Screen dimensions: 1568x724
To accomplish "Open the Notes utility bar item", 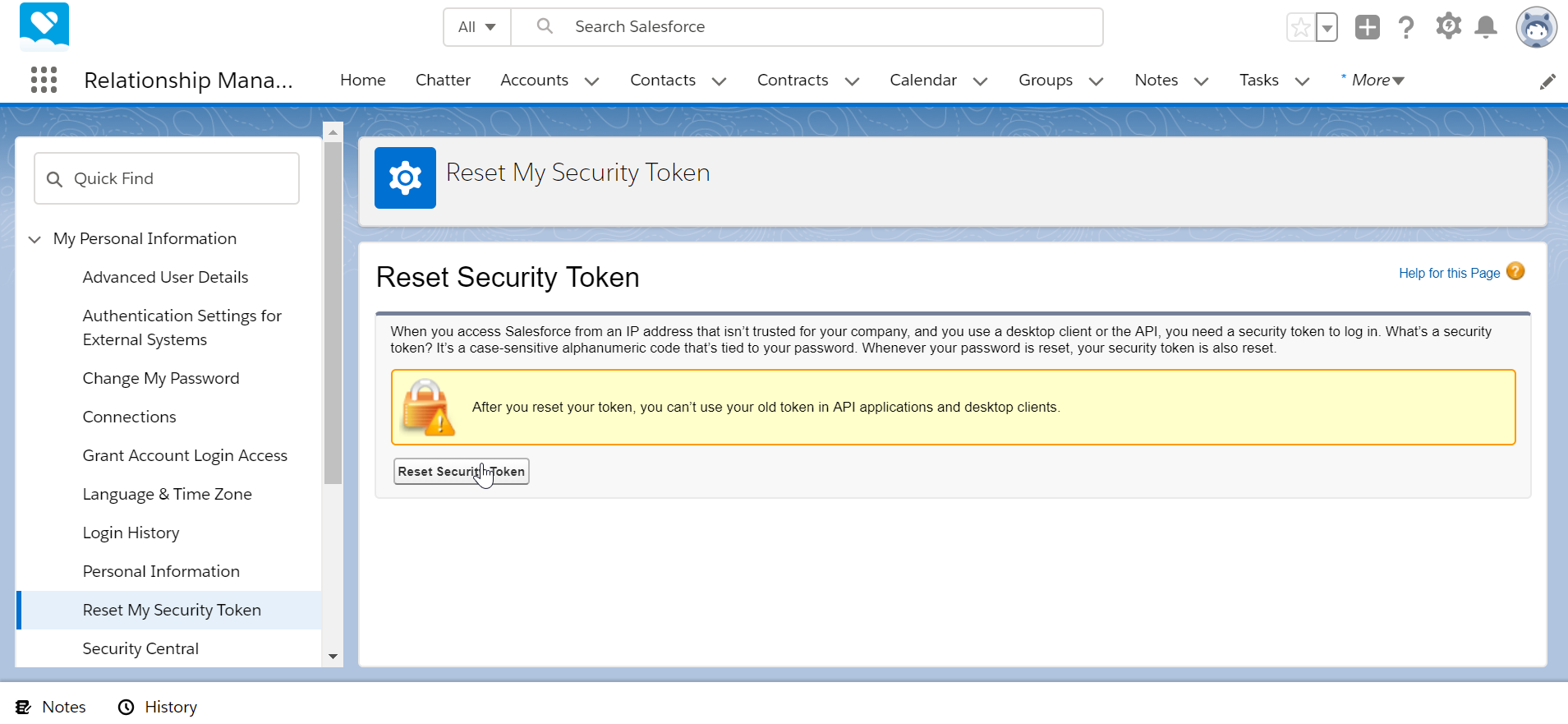I will pos(51,707).
